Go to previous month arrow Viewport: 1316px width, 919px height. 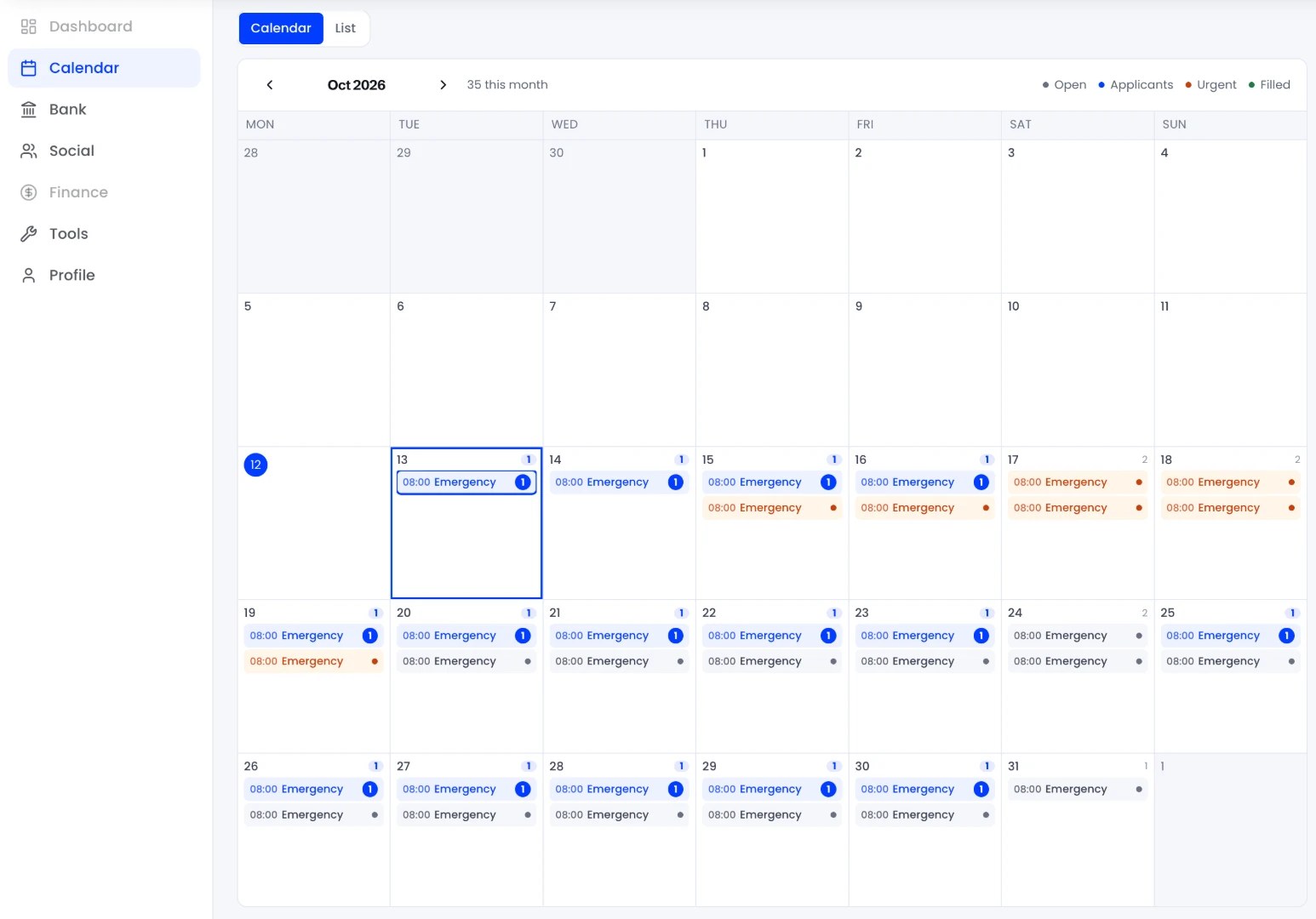270,85
